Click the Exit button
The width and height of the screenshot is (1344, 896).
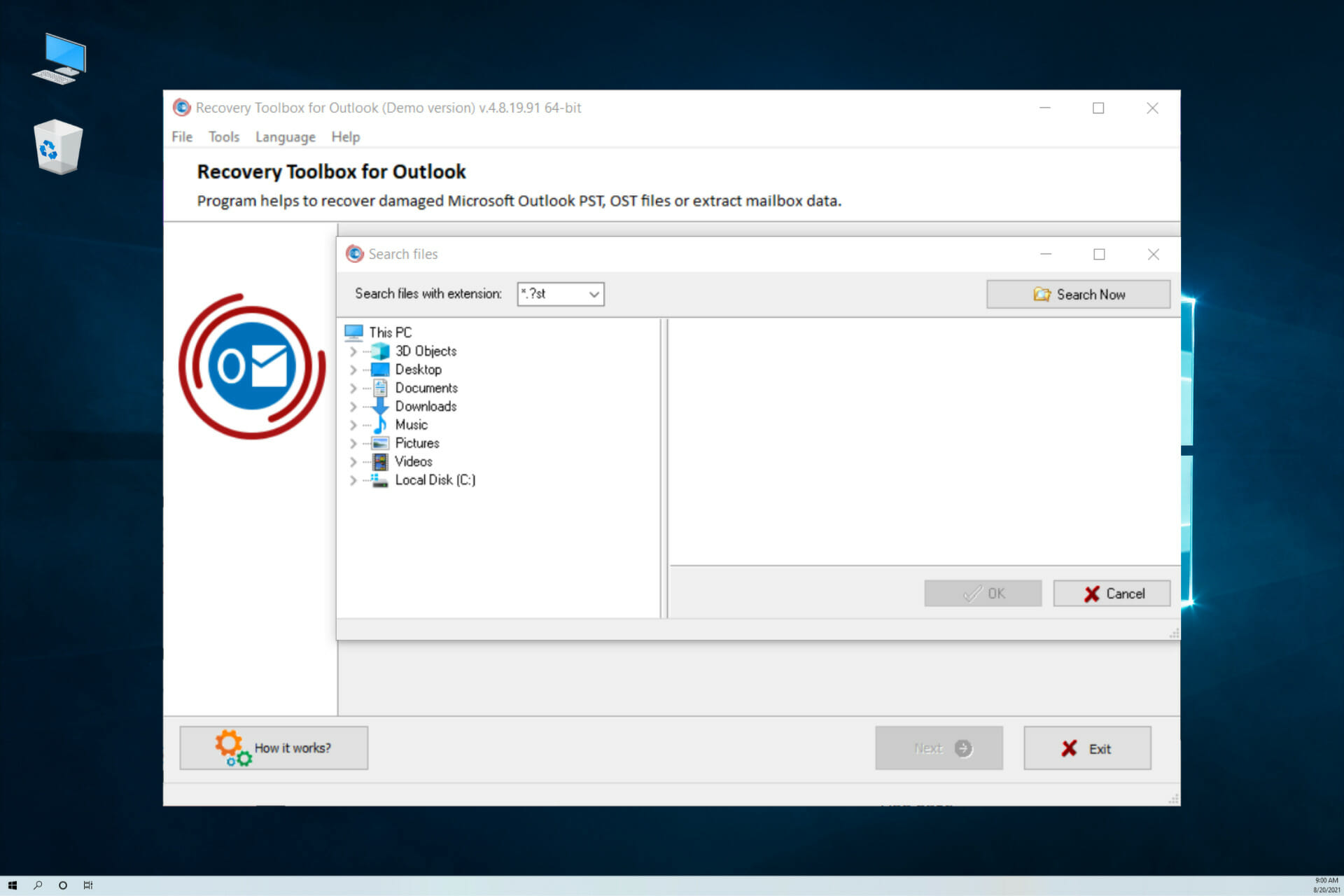tap(1087, 748)
